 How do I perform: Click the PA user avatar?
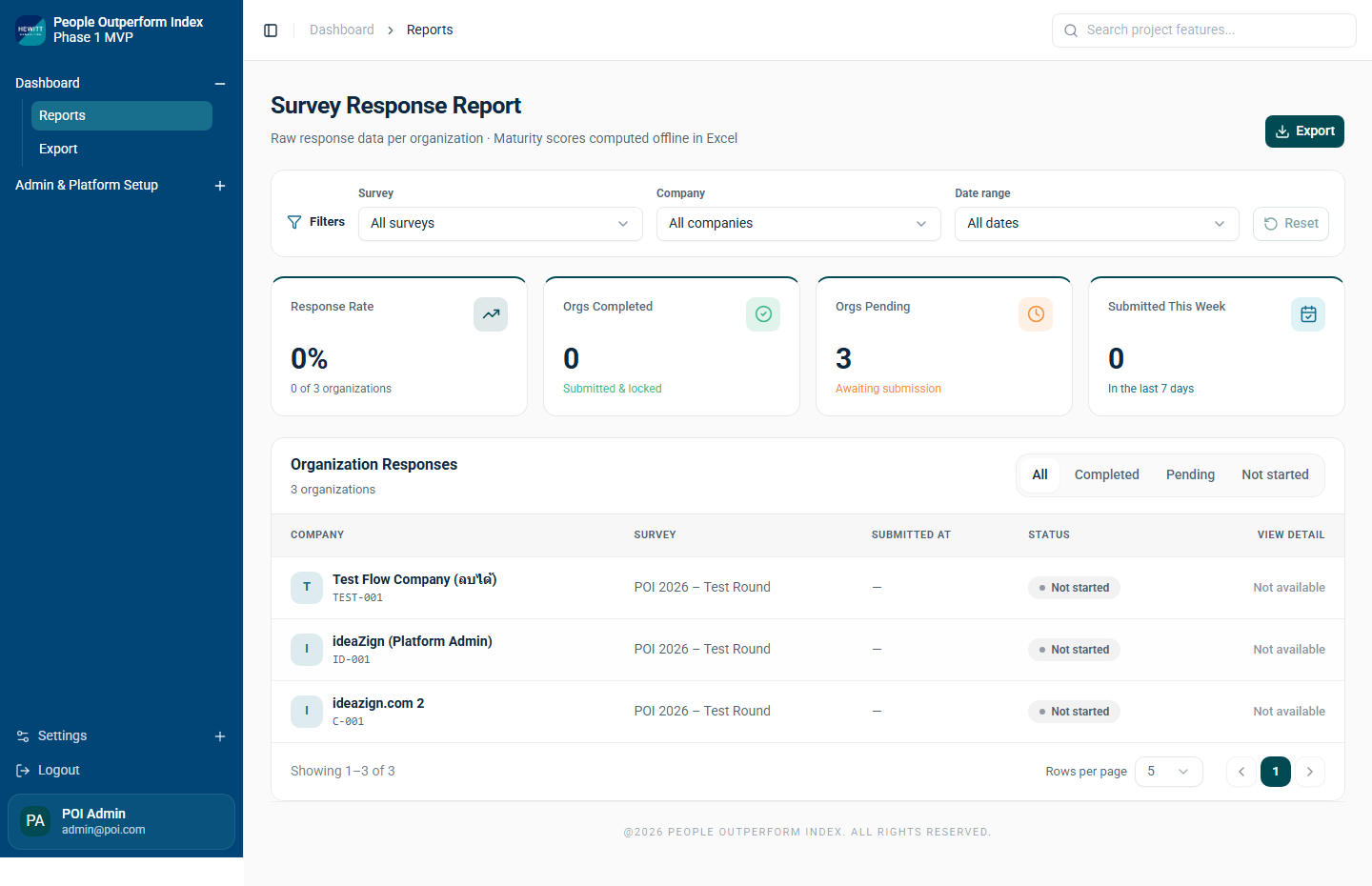[x=35, y=821]
